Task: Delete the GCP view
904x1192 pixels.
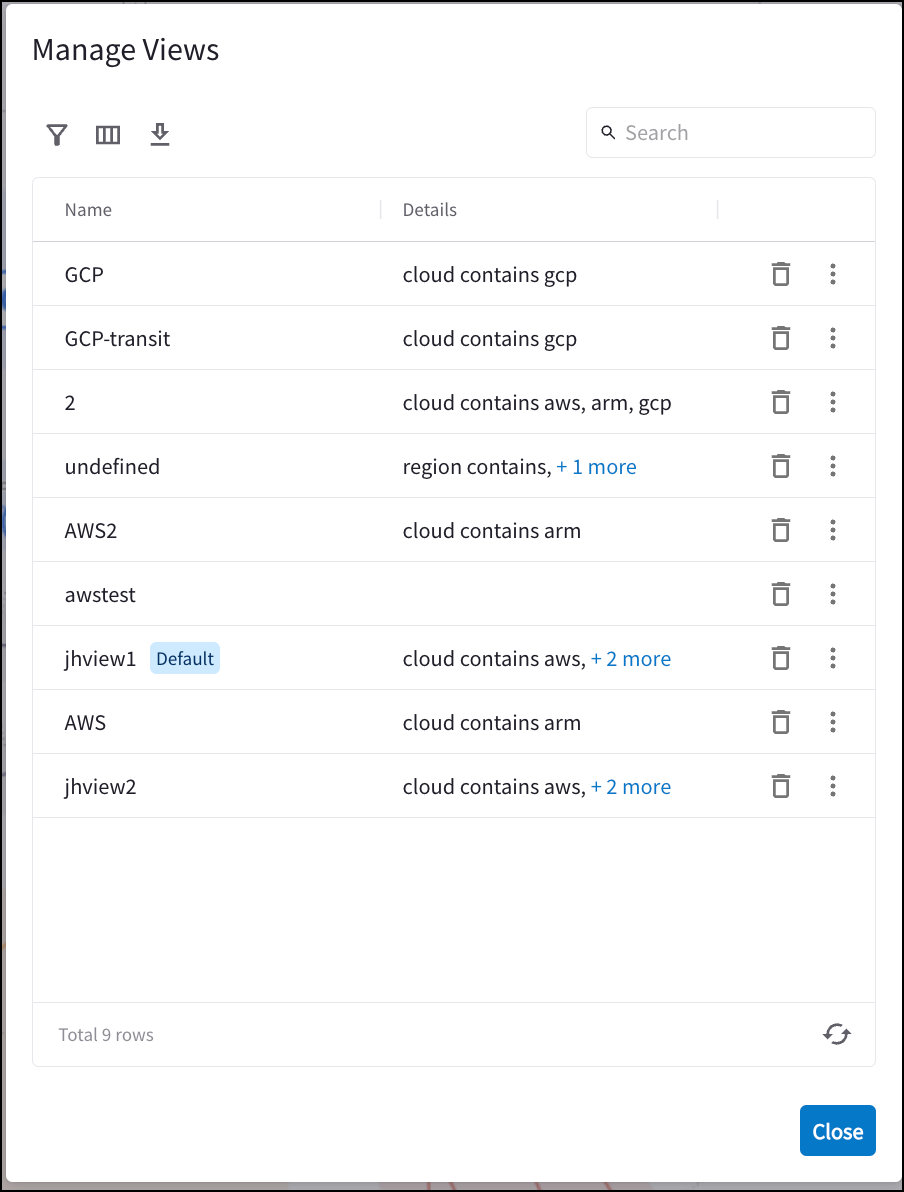Action: tap(781, 274)
